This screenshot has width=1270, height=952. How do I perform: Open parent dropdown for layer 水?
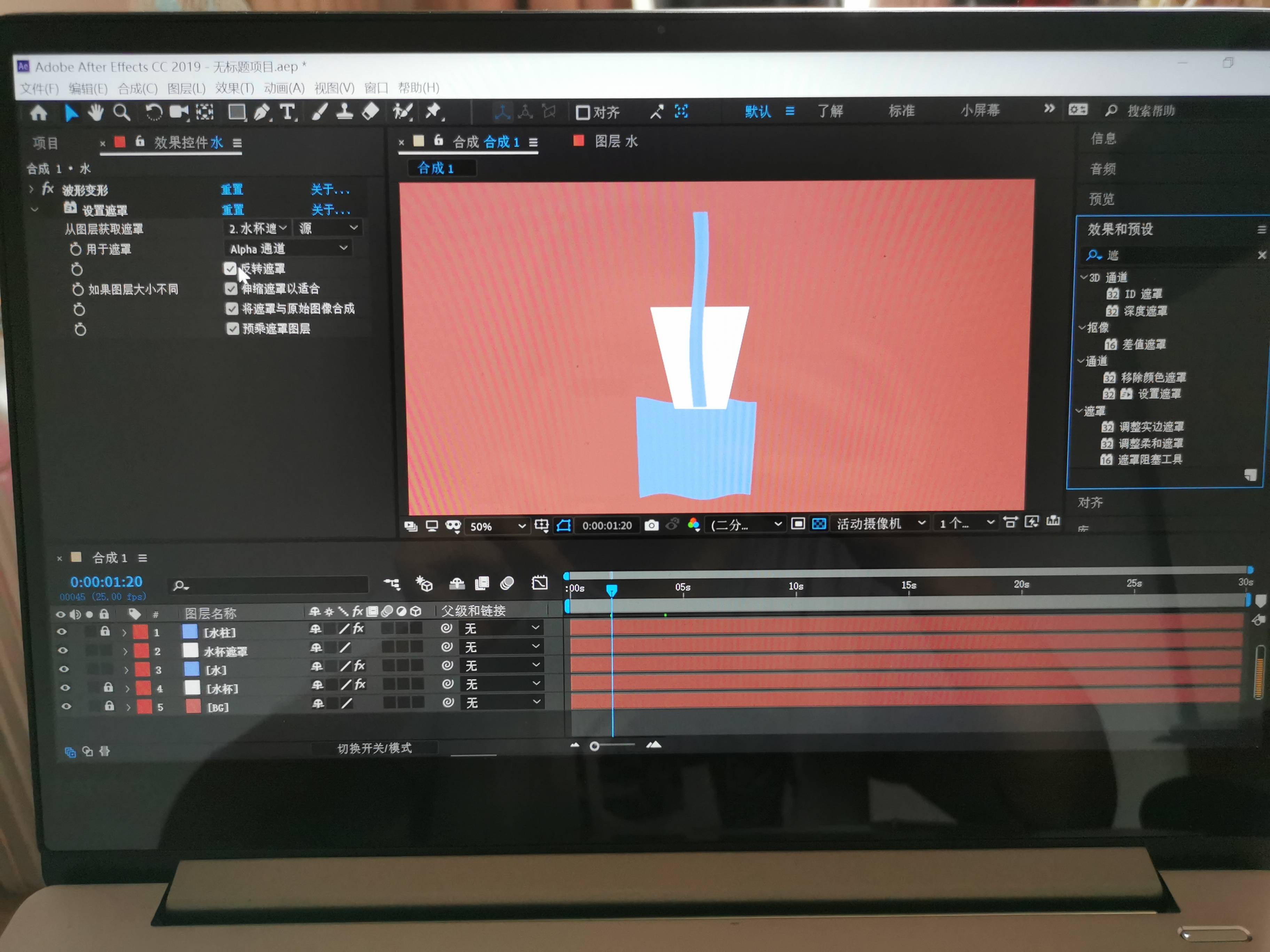[x=502, y=665]
